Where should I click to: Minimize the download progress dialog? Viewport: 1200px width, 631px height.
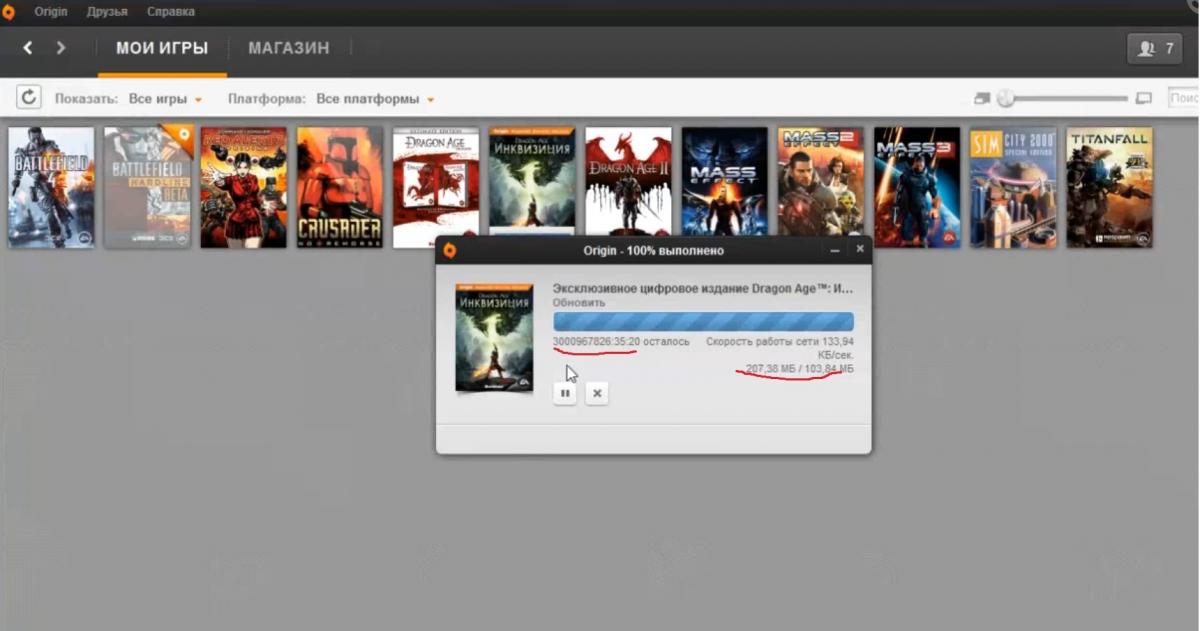[x=835, y=249]
